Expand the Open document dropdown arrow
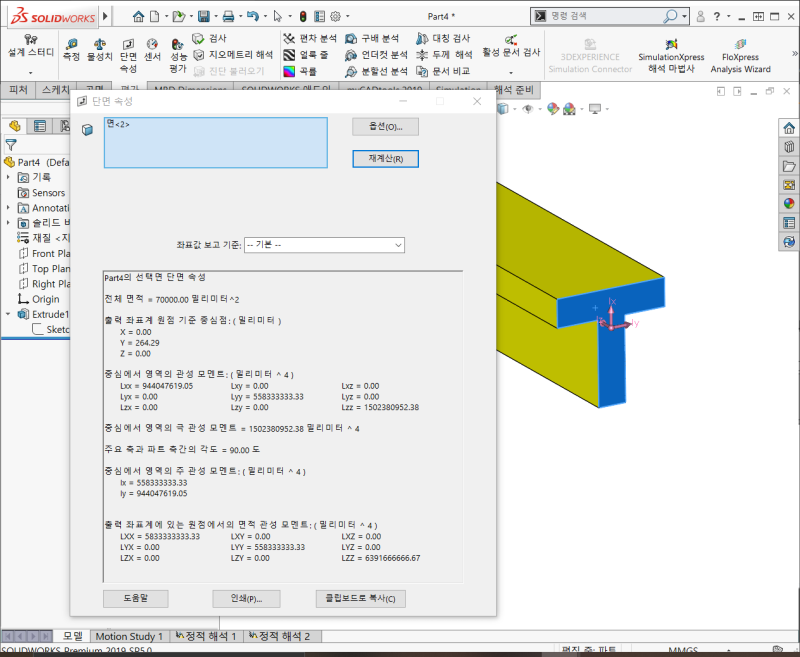This screenshot has width=800, height=657. click(x=191, y=16)
